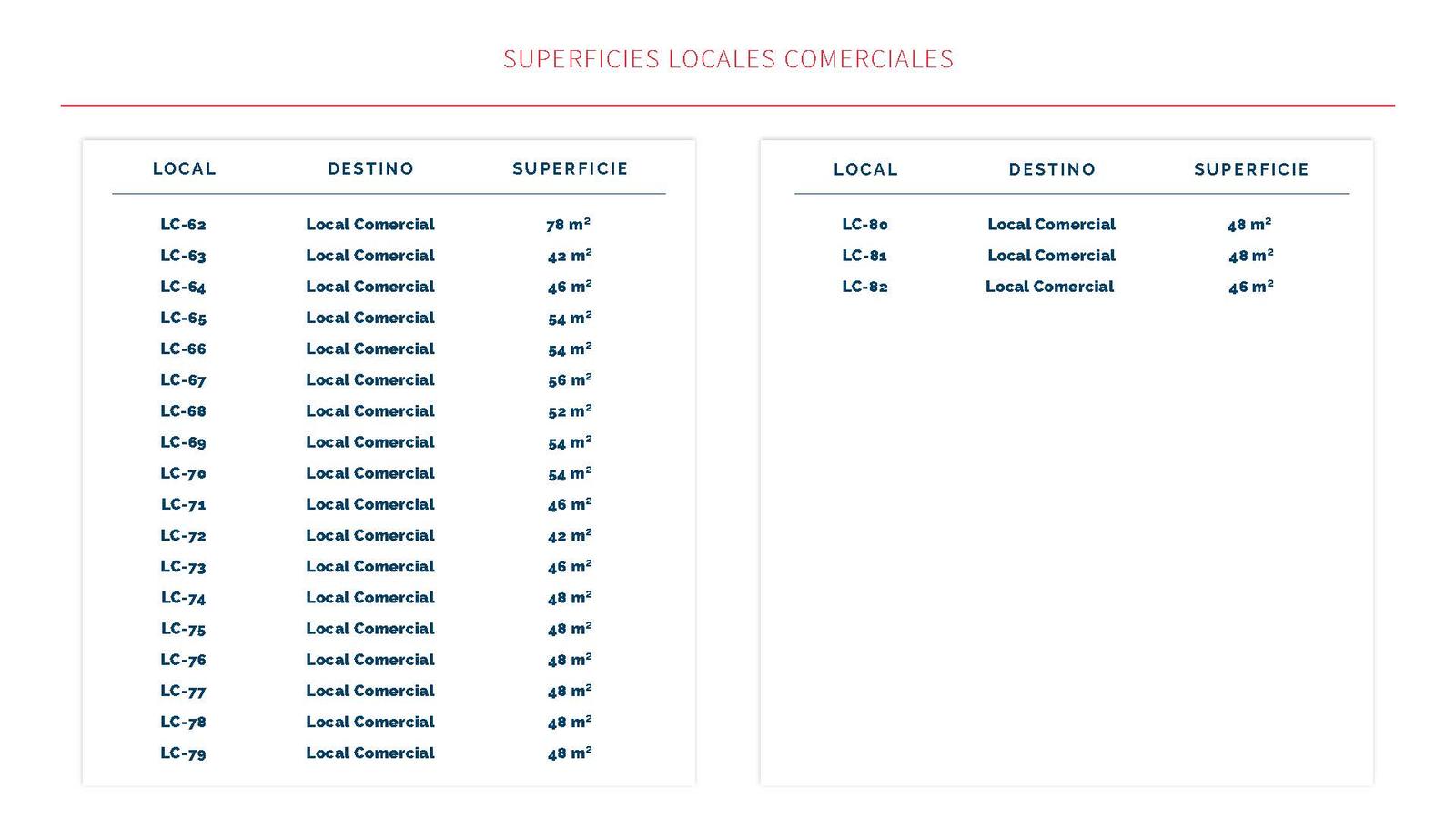Click the LOCAL header in left table

pos(185,168)
